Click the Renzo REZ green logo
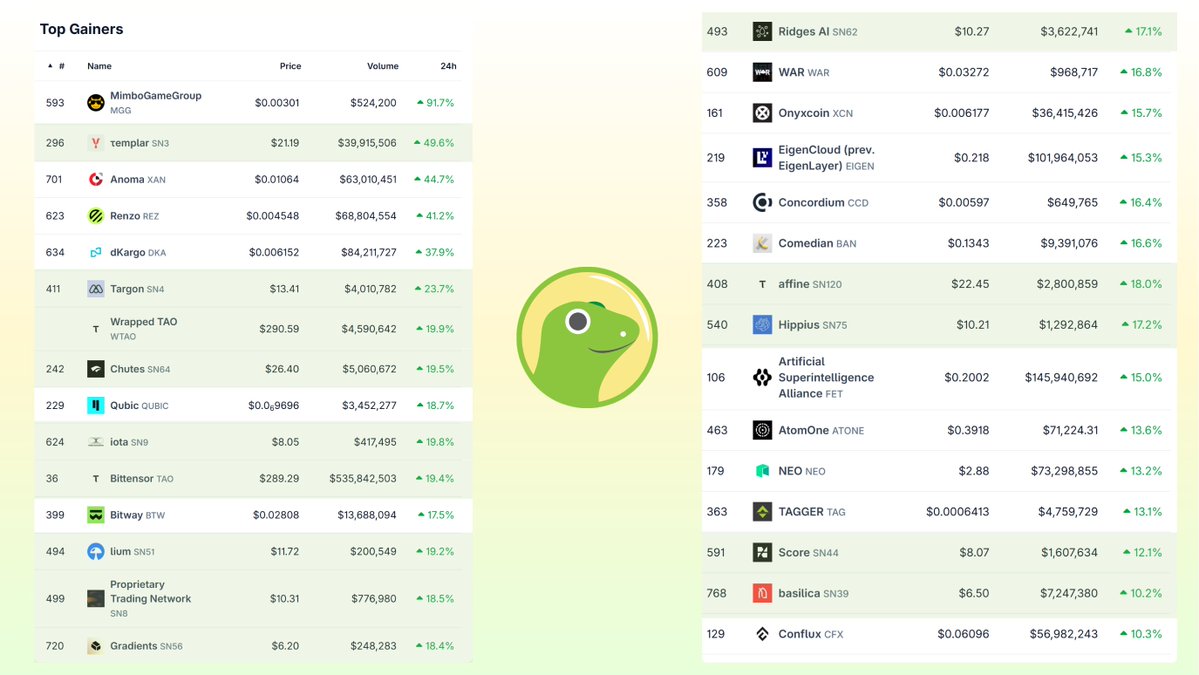The image size is (1199, 675). point(96,216)
